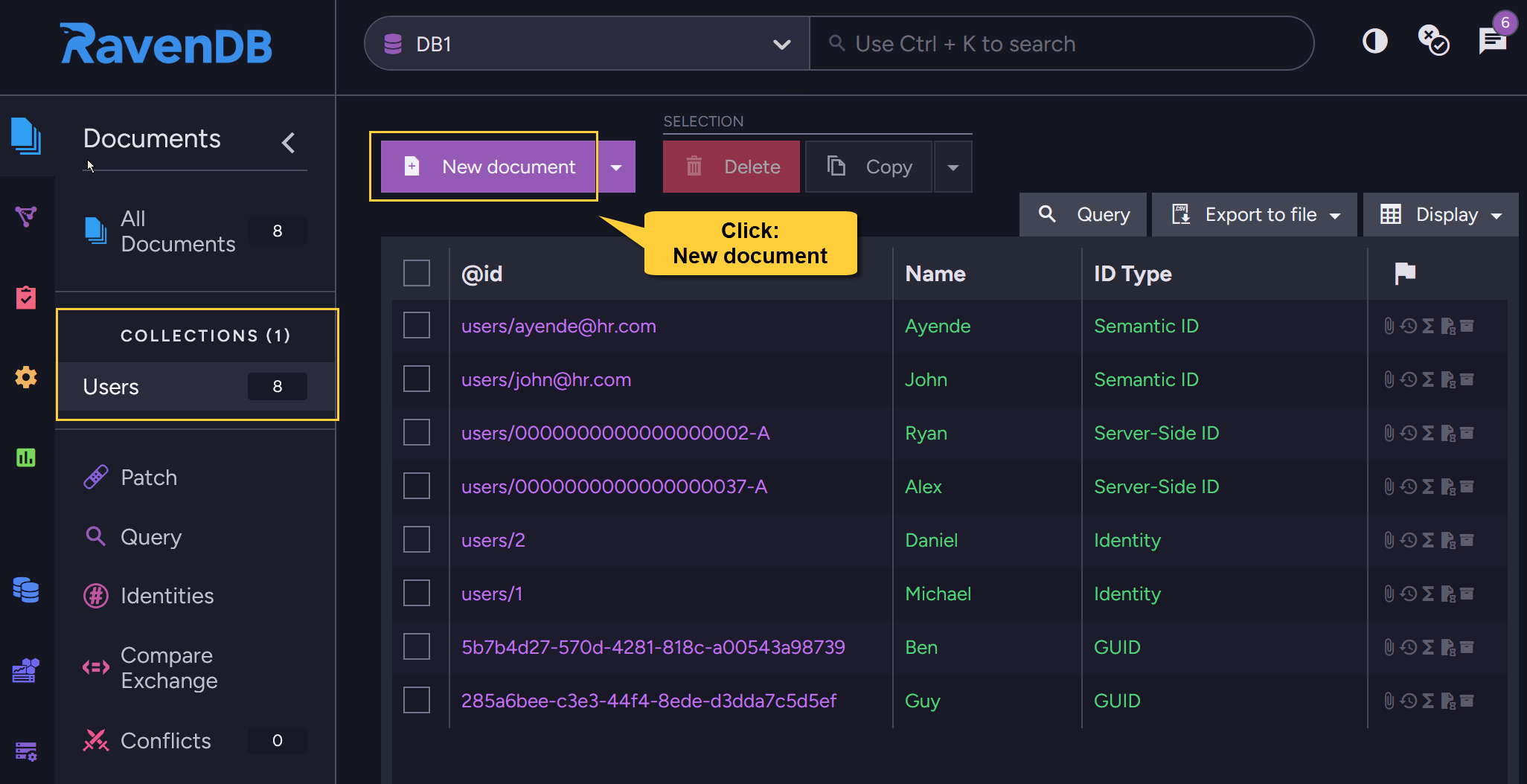The width and height of the screenshot is (1527, 784).
Task: Tick the select-all checkbox in table header
Action: (x=417, y=273)
